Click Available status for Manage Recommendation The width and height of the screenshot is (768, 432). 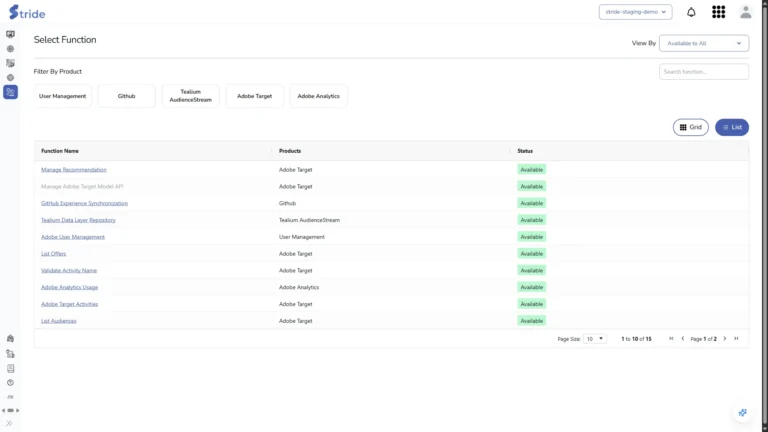pos(531,170)
